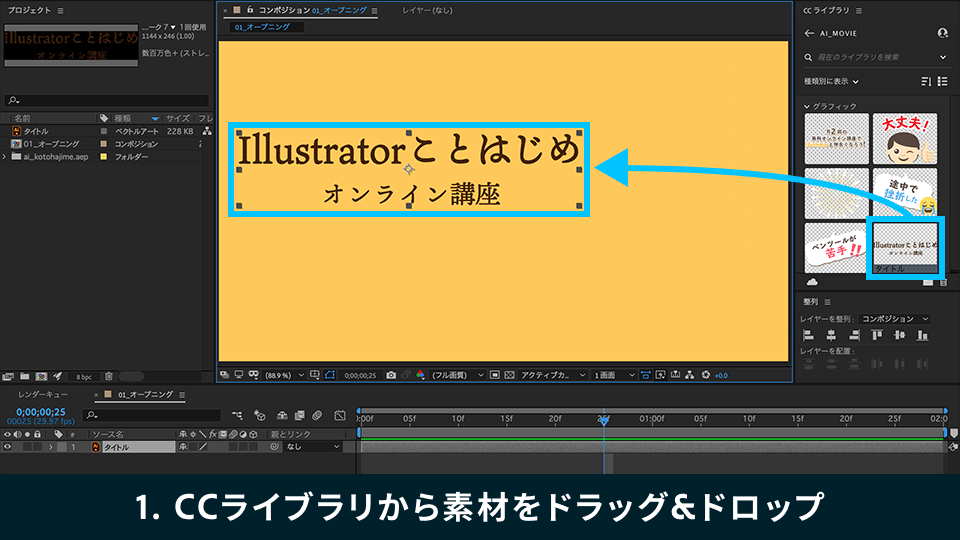Open the composition flowchart icon in viewer
This screenshot has width=960, height=540.
click(690, 375)
